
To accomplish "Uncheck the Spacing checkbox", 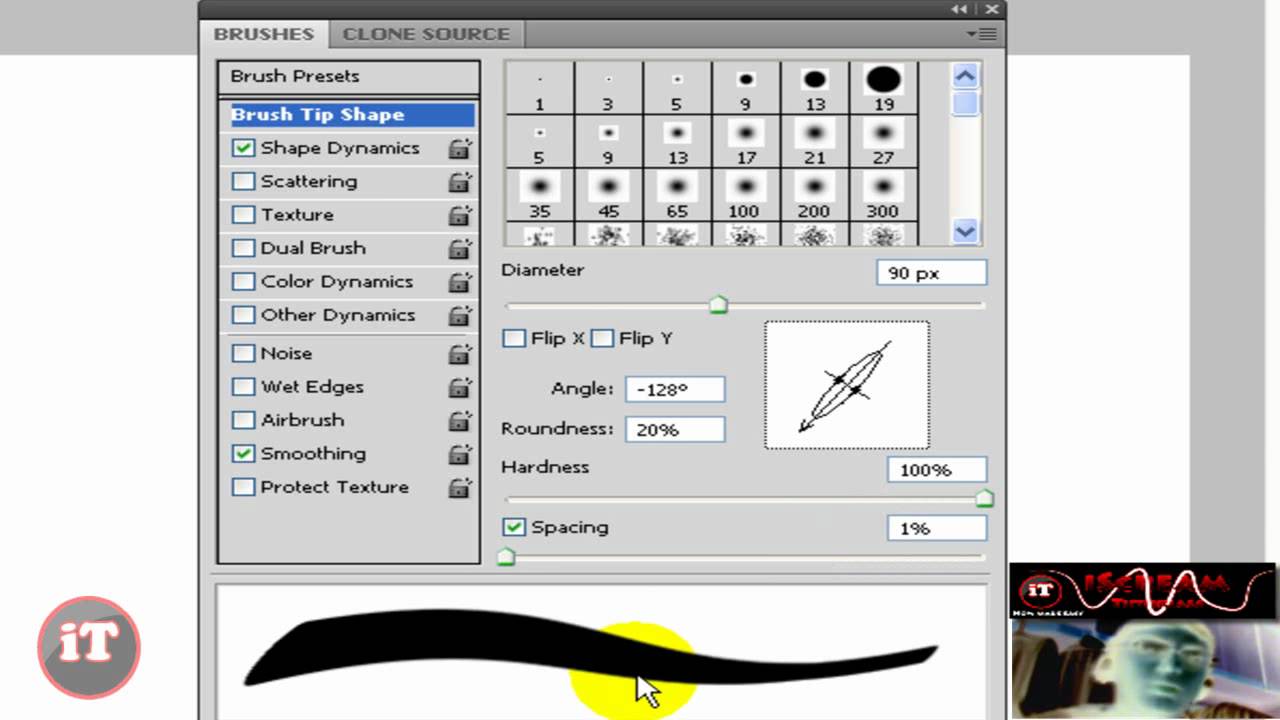I will pos(514,527).
